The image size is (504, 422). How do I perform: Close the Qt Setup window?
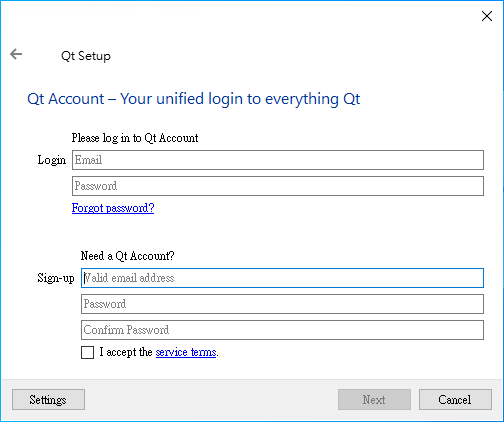[x=487, y=16]
